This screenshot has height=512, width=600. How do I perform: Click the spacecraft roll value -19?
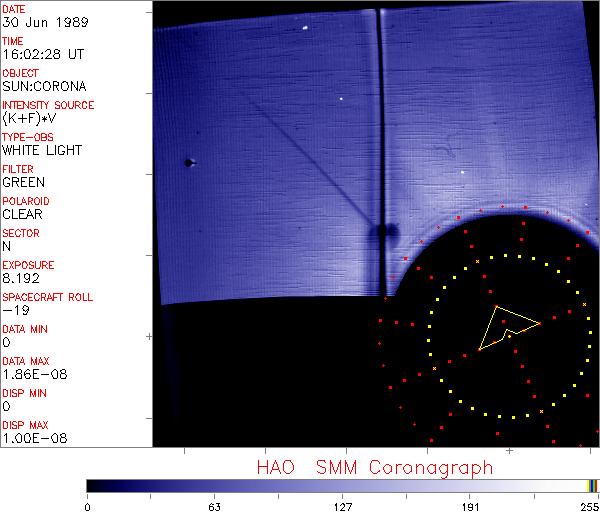coord(14,310)
